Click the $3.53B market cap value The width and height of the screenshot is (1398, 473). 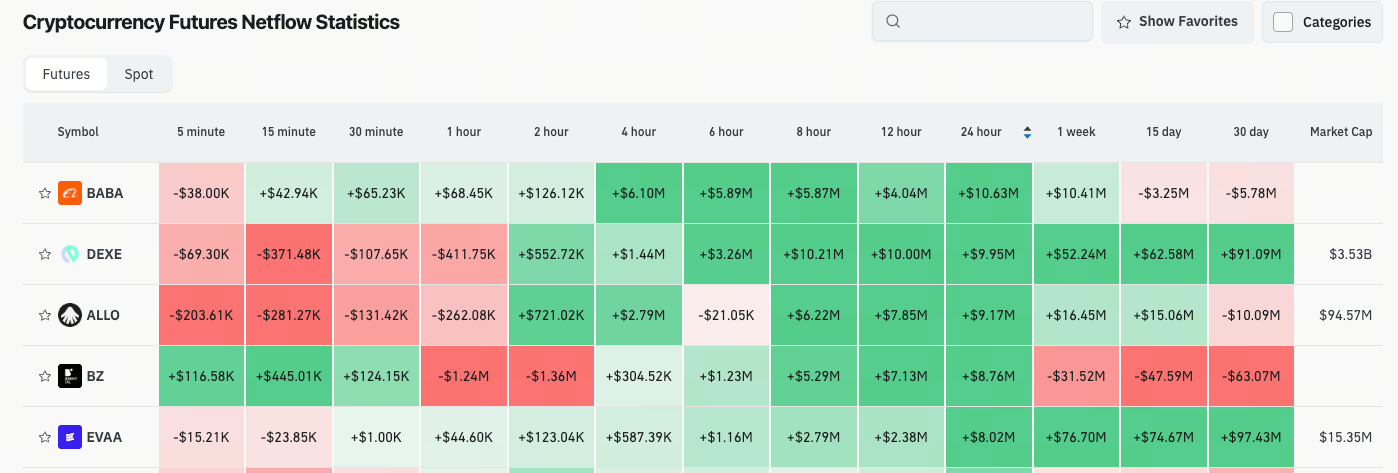click(x=1350, y=254)
